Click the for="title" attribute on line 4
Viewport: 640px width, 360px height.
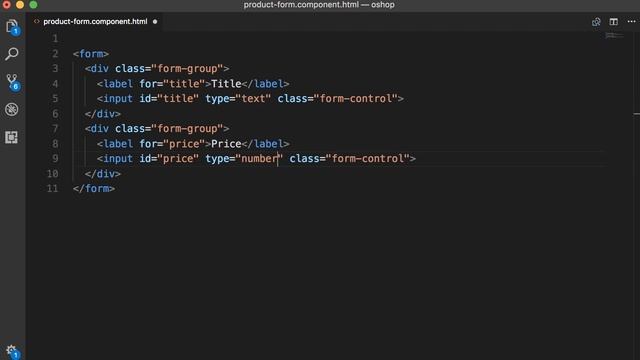coord(172,84)
